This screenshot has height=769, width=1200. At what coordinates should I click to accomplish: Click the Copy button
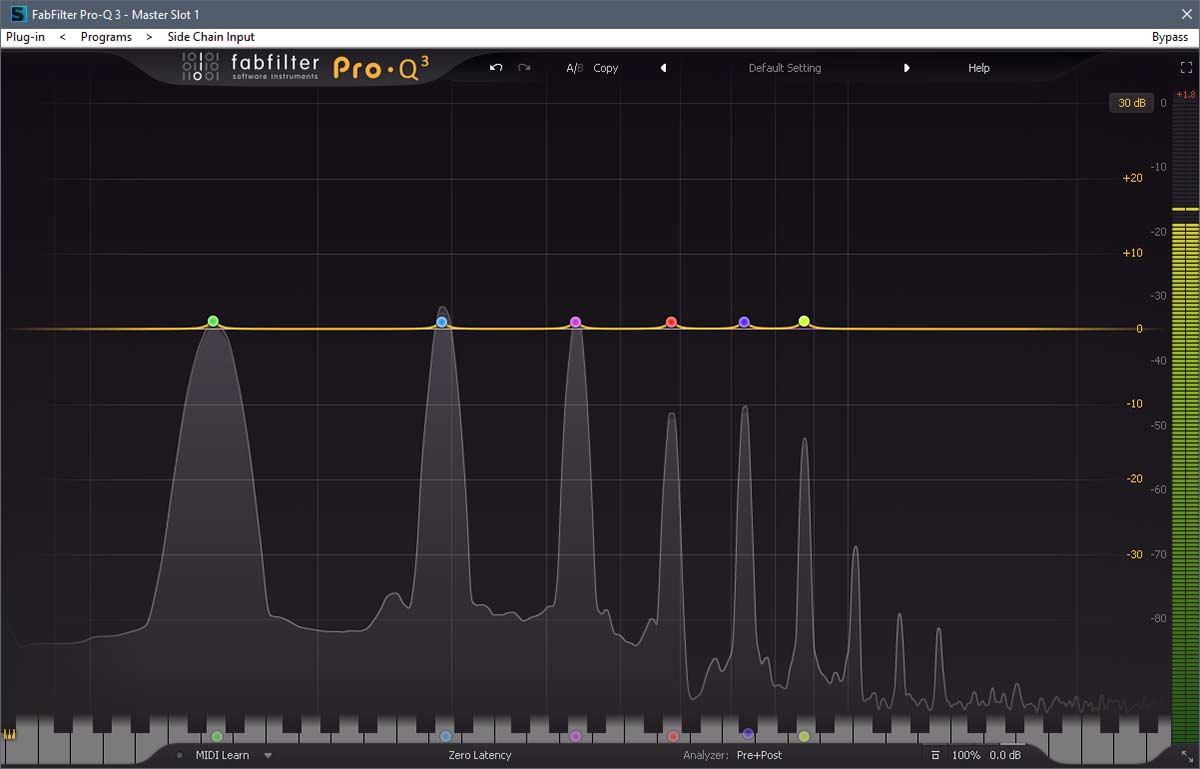click(x=606, y=68)
